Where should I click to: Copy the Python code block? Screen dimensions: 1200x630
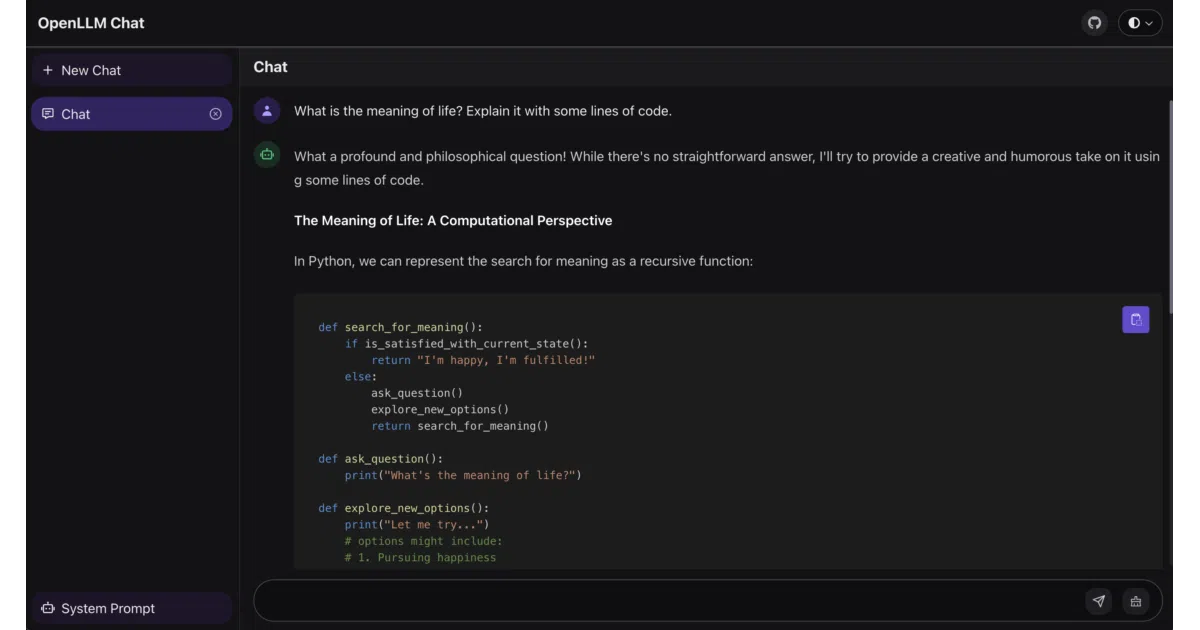(1136, 320)
